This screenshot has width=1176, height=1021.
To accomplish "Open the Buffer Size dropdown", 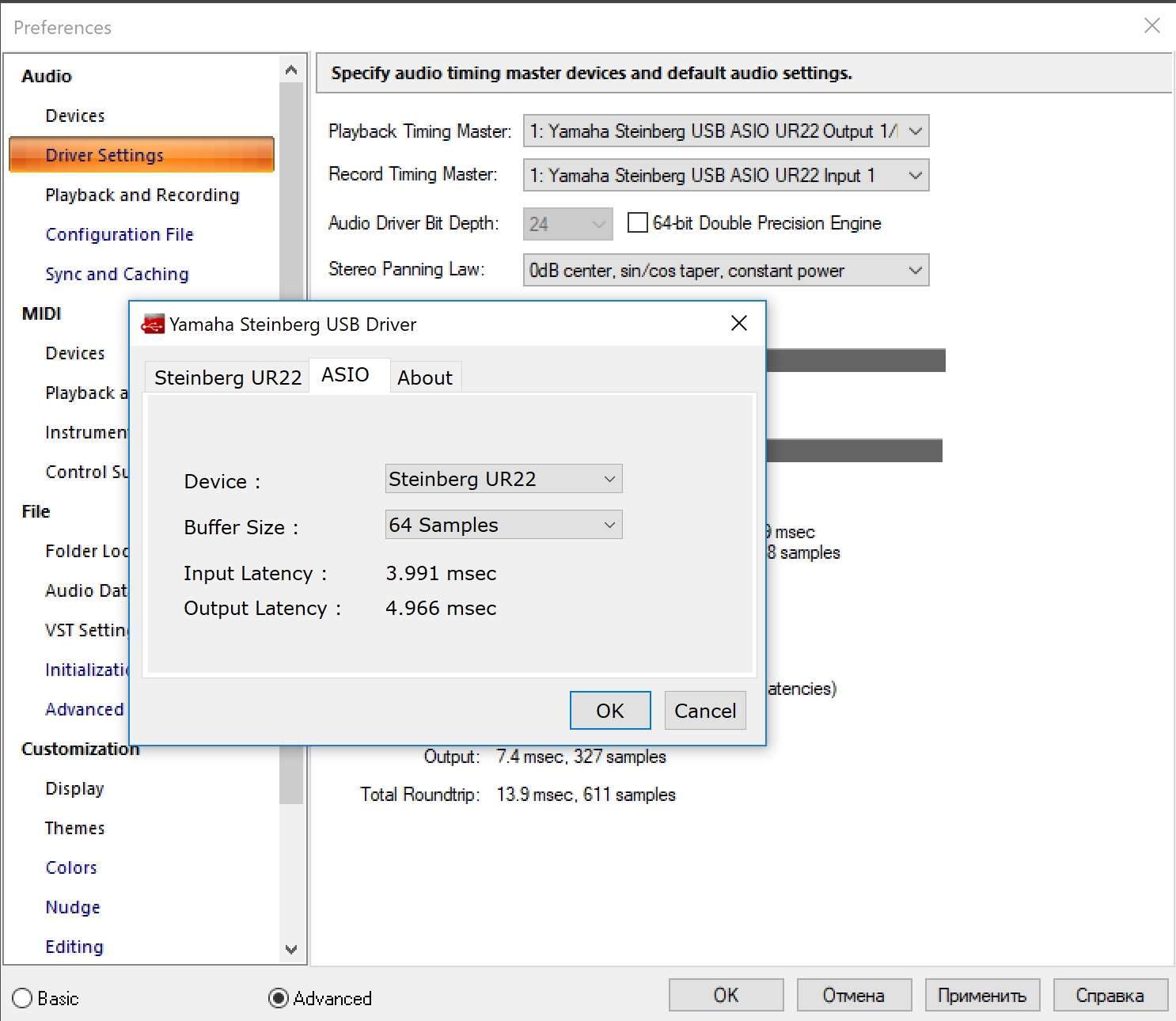I will [503, 525].
